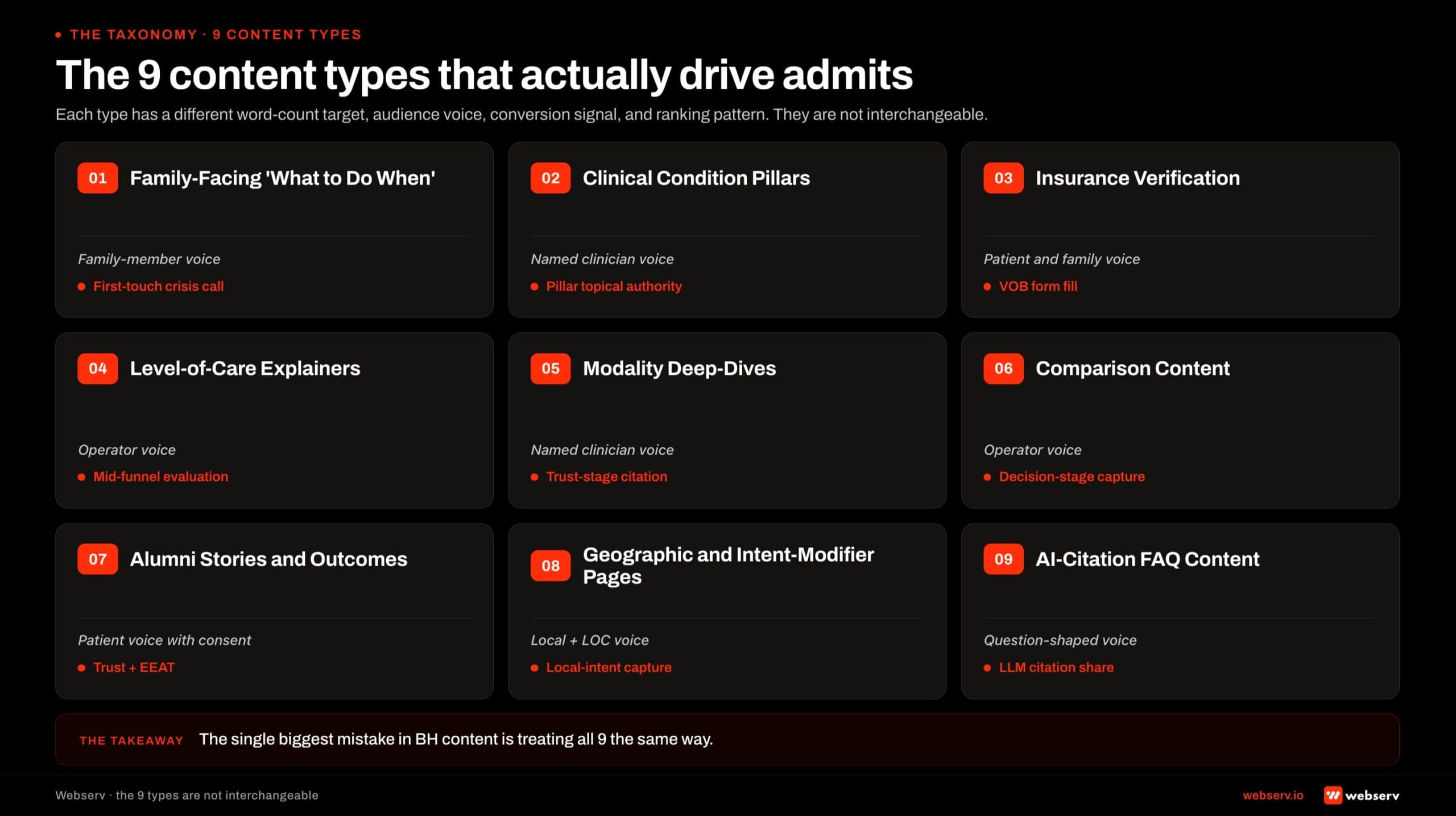Select 'Geographic and Intent-Modifier Pages' title
The width and height of the screenshot is (1456, 816).
728,566
